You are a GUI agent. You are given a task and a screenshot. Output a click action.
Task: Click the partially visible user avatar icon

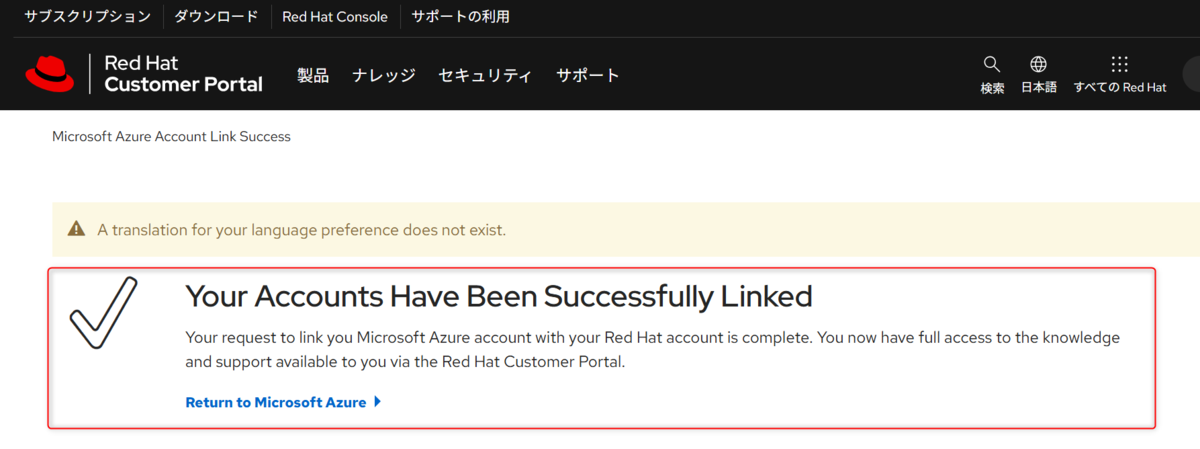[x=1192, y=75]
